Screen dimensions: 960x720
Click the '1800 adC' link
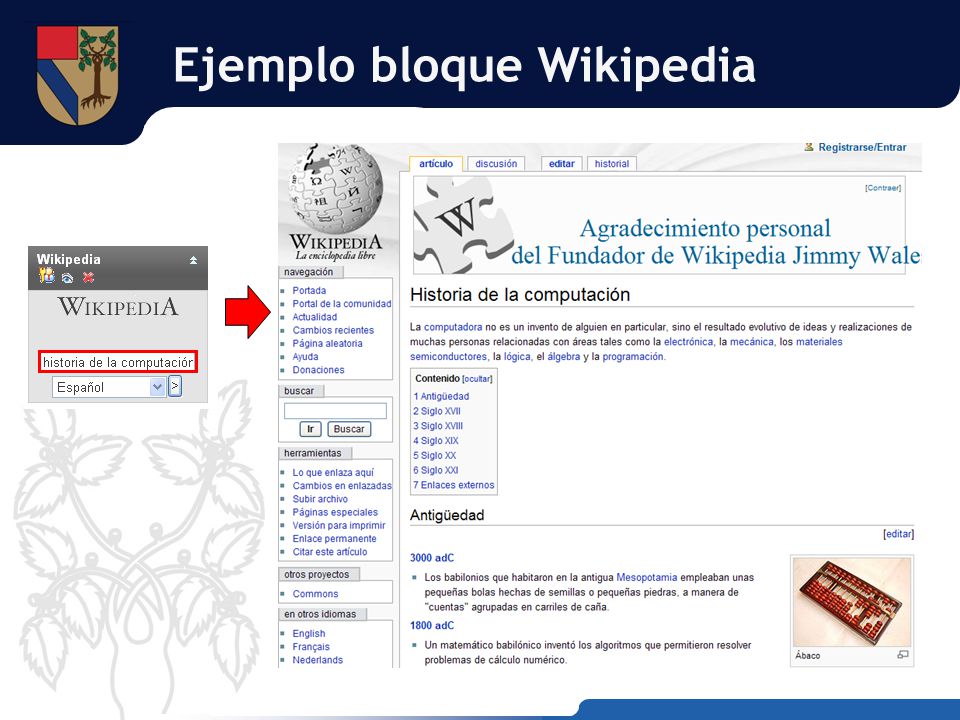(432, 625)
